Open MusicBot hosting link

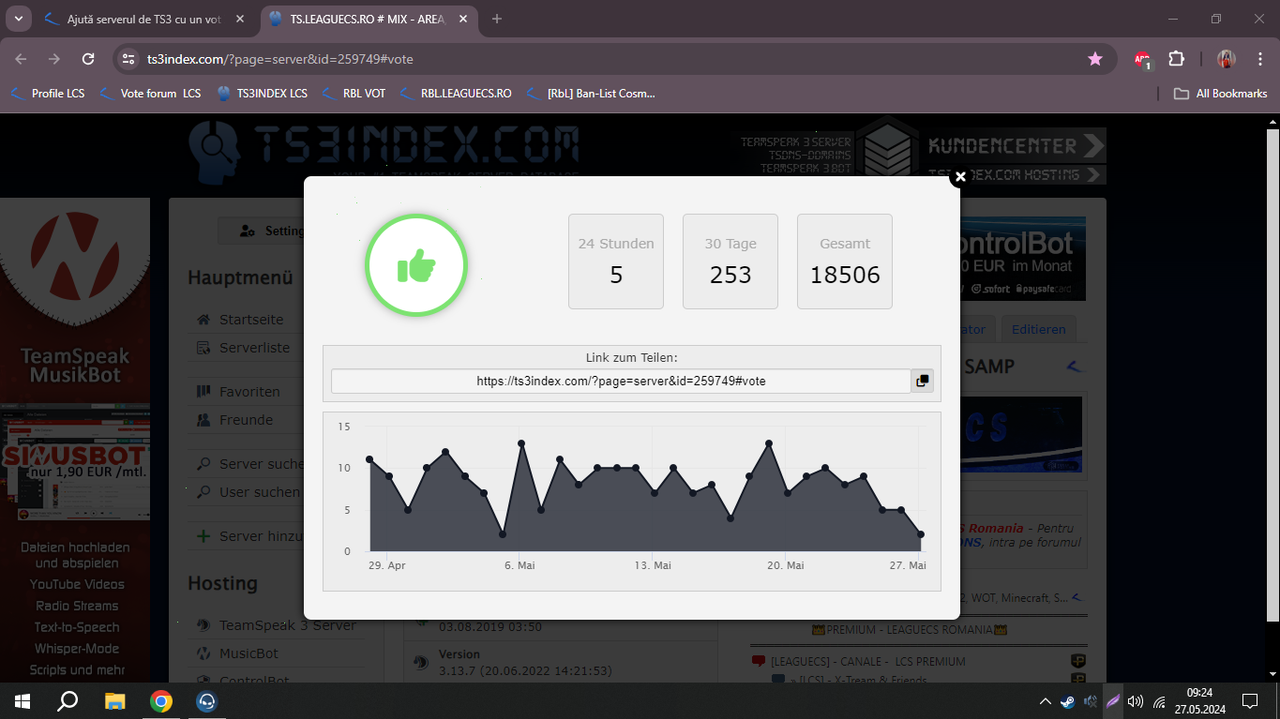pyautogui.click(x=249, y=653)
